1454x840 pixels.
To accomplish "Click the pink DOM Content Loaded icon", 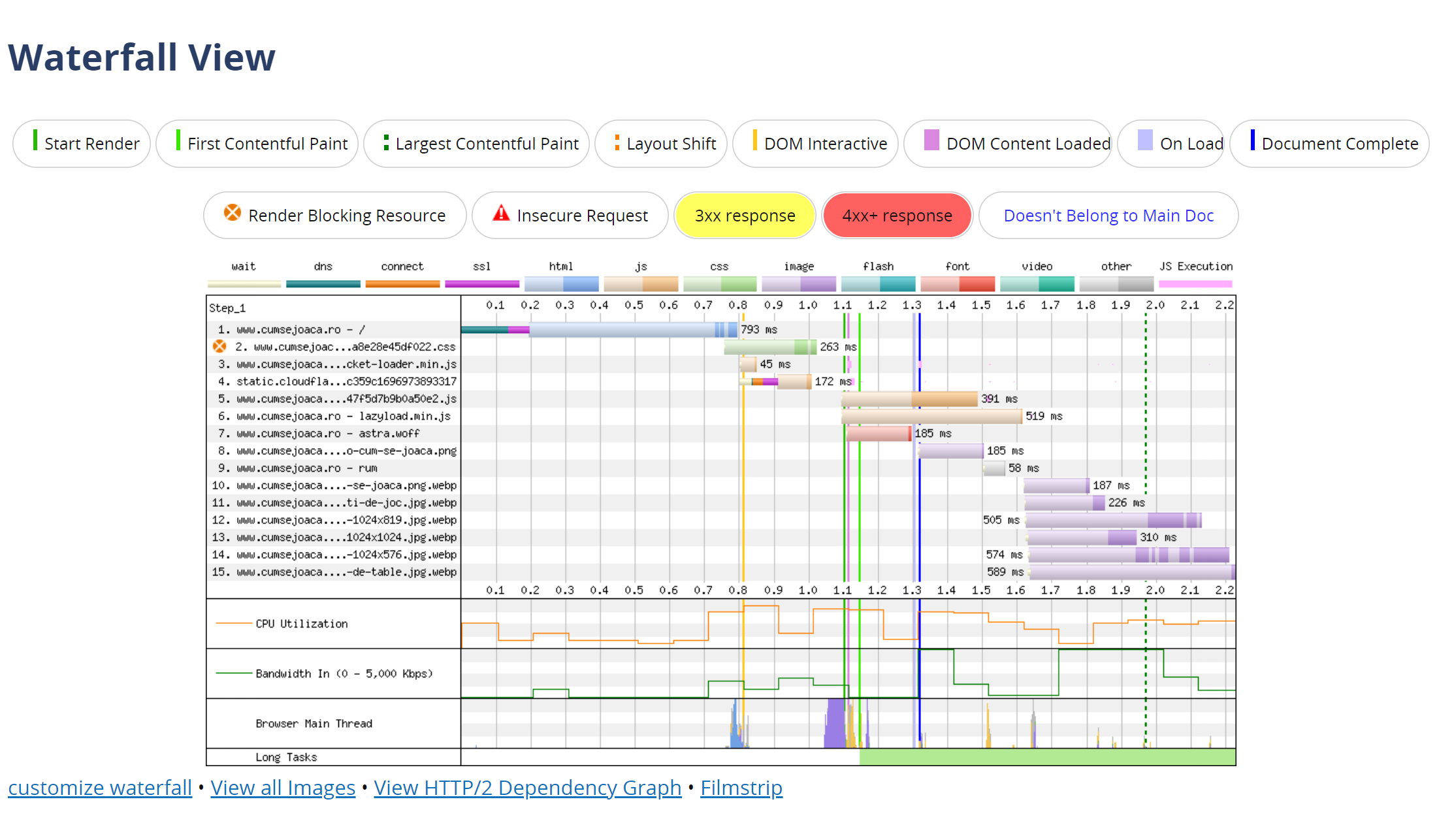I will coord(931,140).
